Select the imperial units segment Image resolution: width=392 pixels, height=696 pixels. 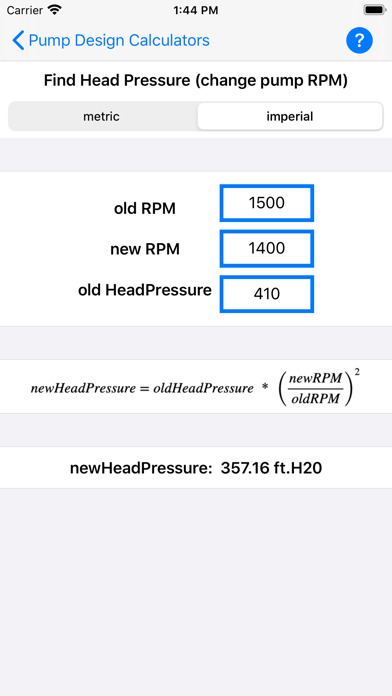tap(290, 116)
